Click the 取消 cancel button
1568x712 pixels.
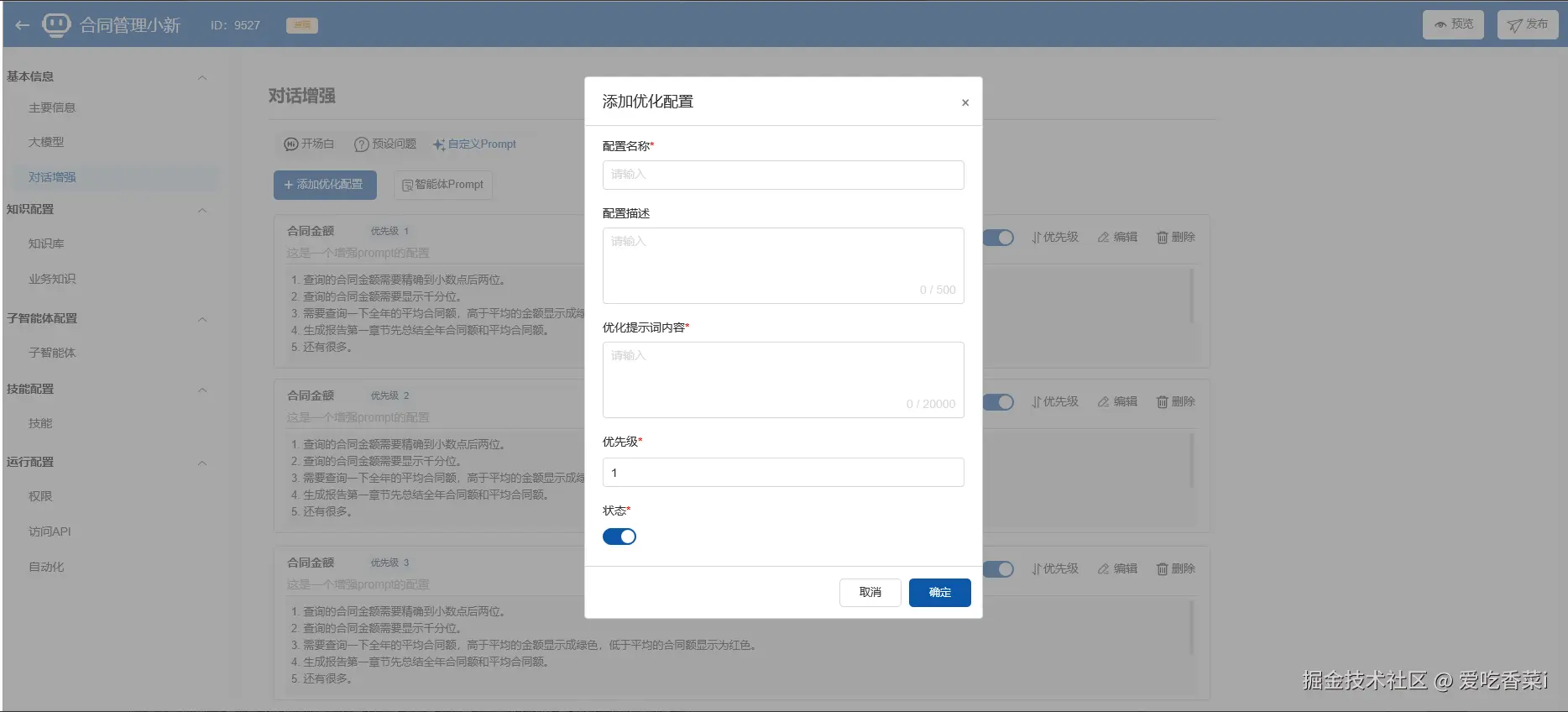[x=870, y=593]
